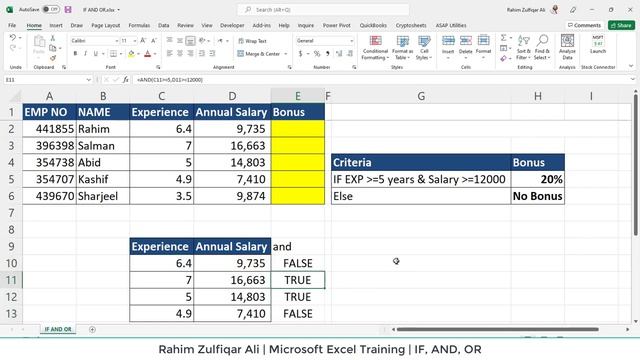This screenshot has height=360, width=640.
Task: Open the Power Pivot ribbon tab
Action: [x=337, y=25]
